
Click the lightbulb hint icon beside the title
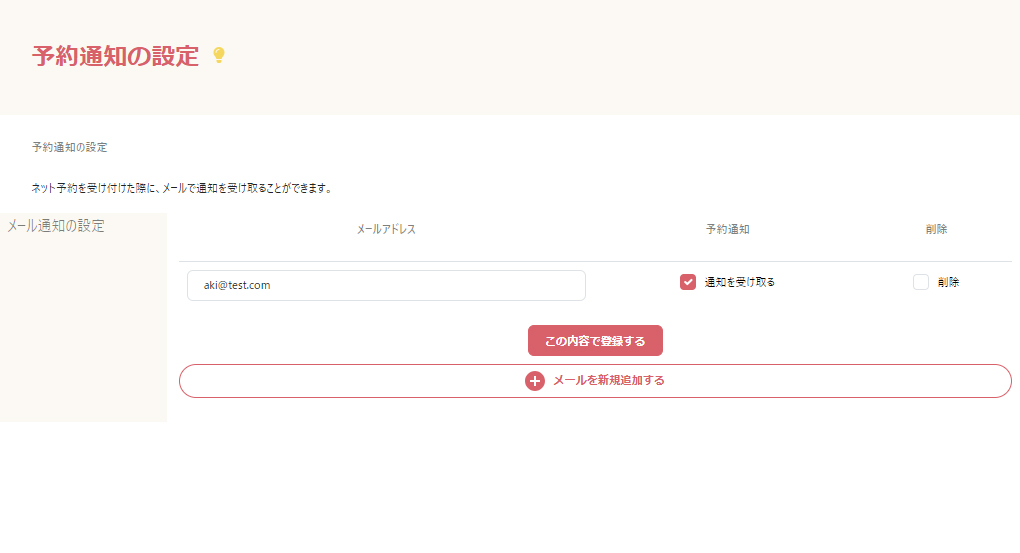(x=219, y=55)
